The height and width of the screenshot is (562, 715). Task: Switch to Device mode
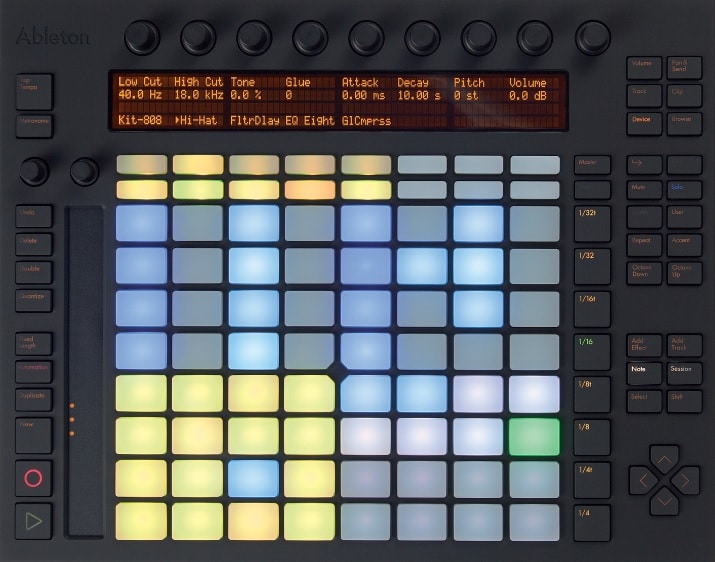pyautogui.click(x=644, y=124)
